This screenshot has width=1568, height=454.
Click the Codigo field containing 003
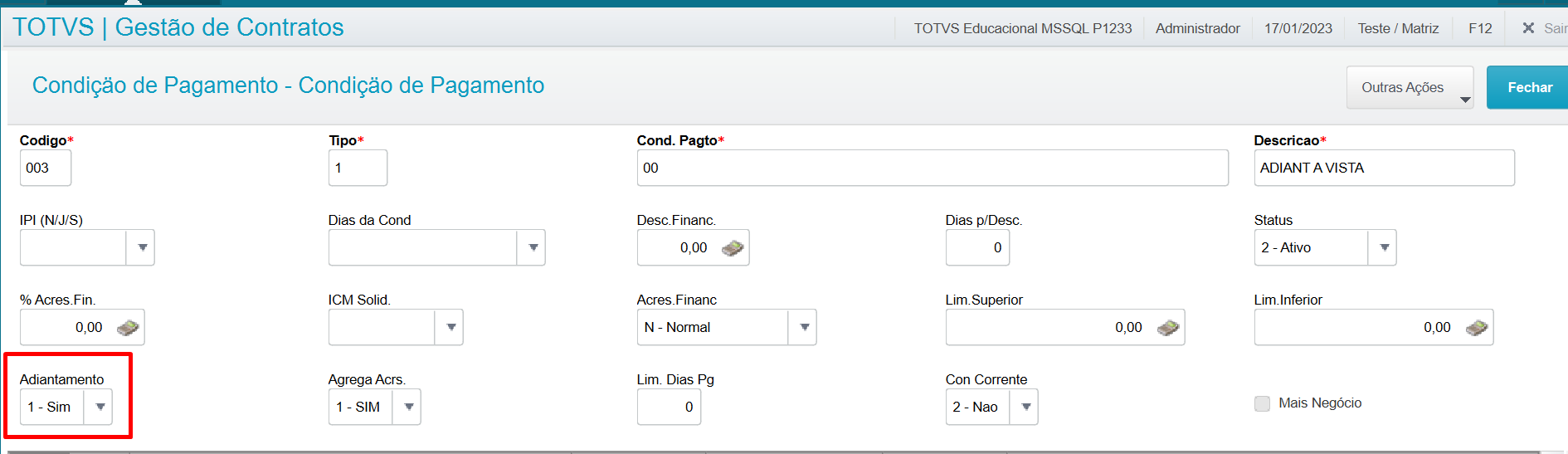tap(46, 168)
